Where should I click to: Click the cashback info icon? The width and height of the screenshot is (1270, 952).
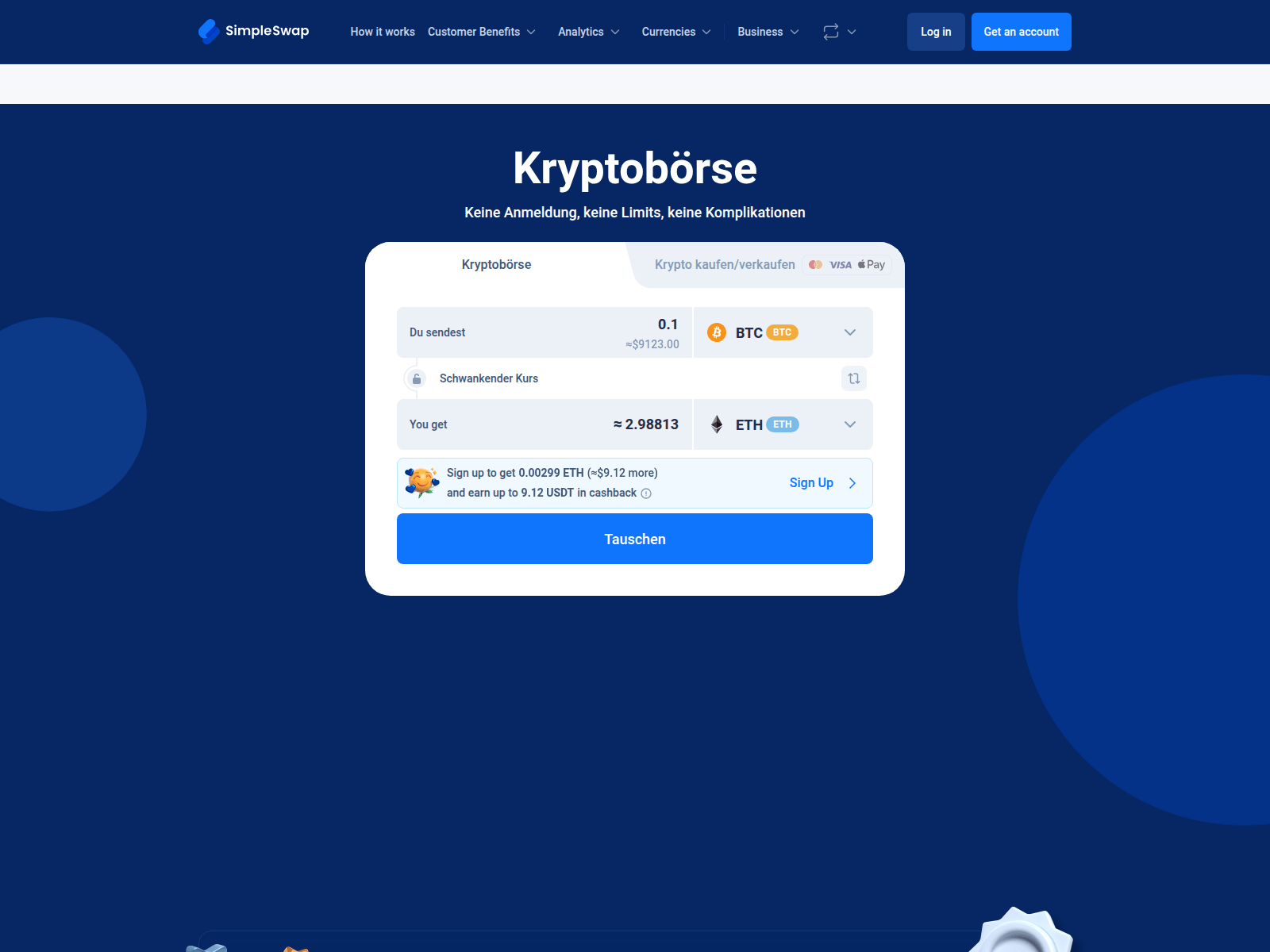[646, 493]
